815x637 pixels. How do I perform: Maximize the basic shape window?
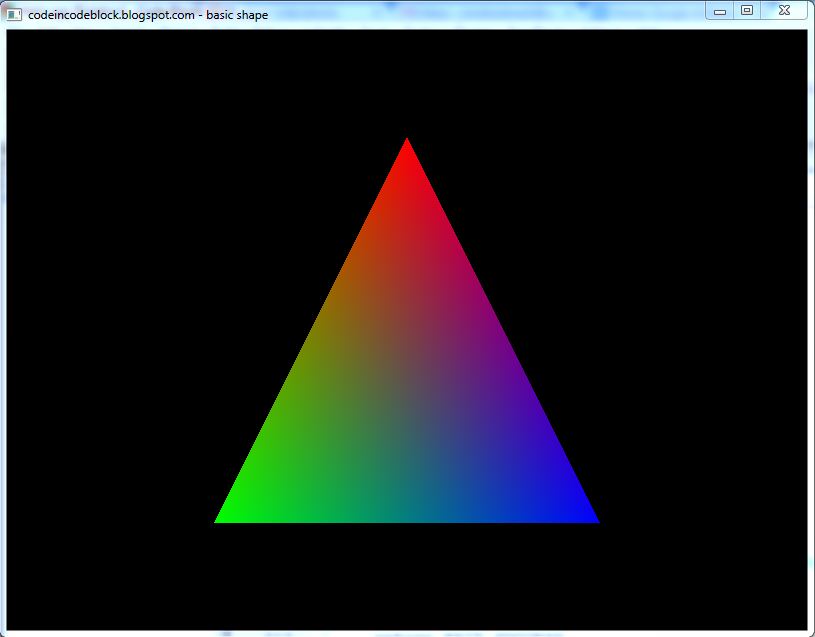click(x=747, y=10)
